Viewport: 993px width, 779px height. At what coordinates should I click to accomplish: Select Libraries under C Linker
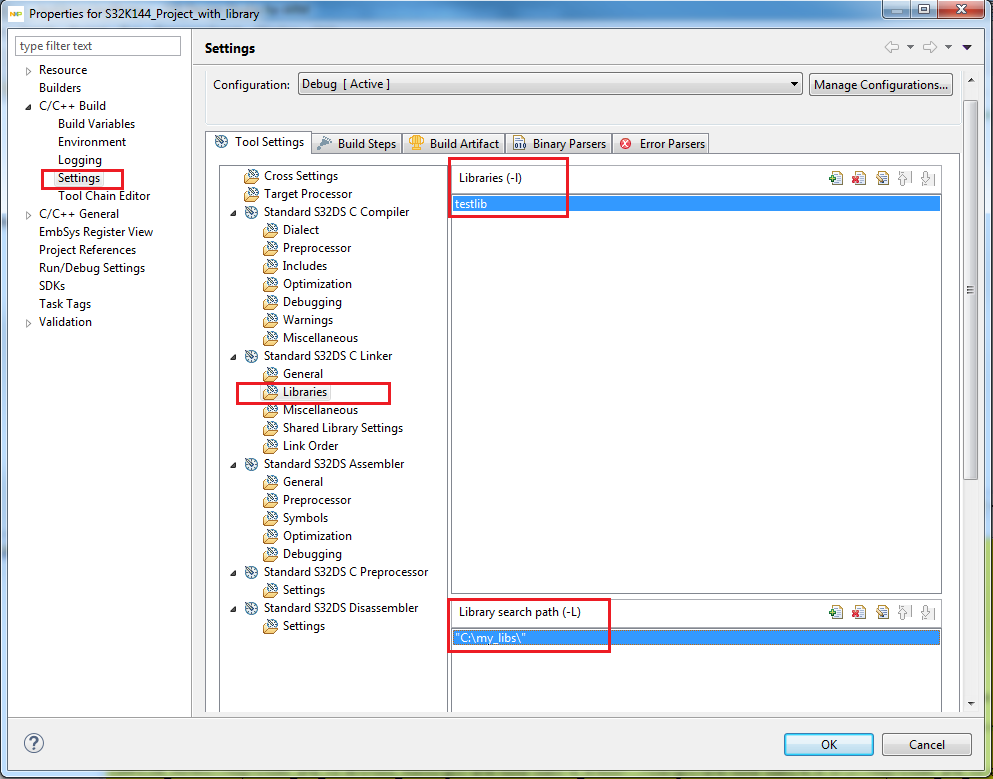pyautogui.click(x=305, y=392)
